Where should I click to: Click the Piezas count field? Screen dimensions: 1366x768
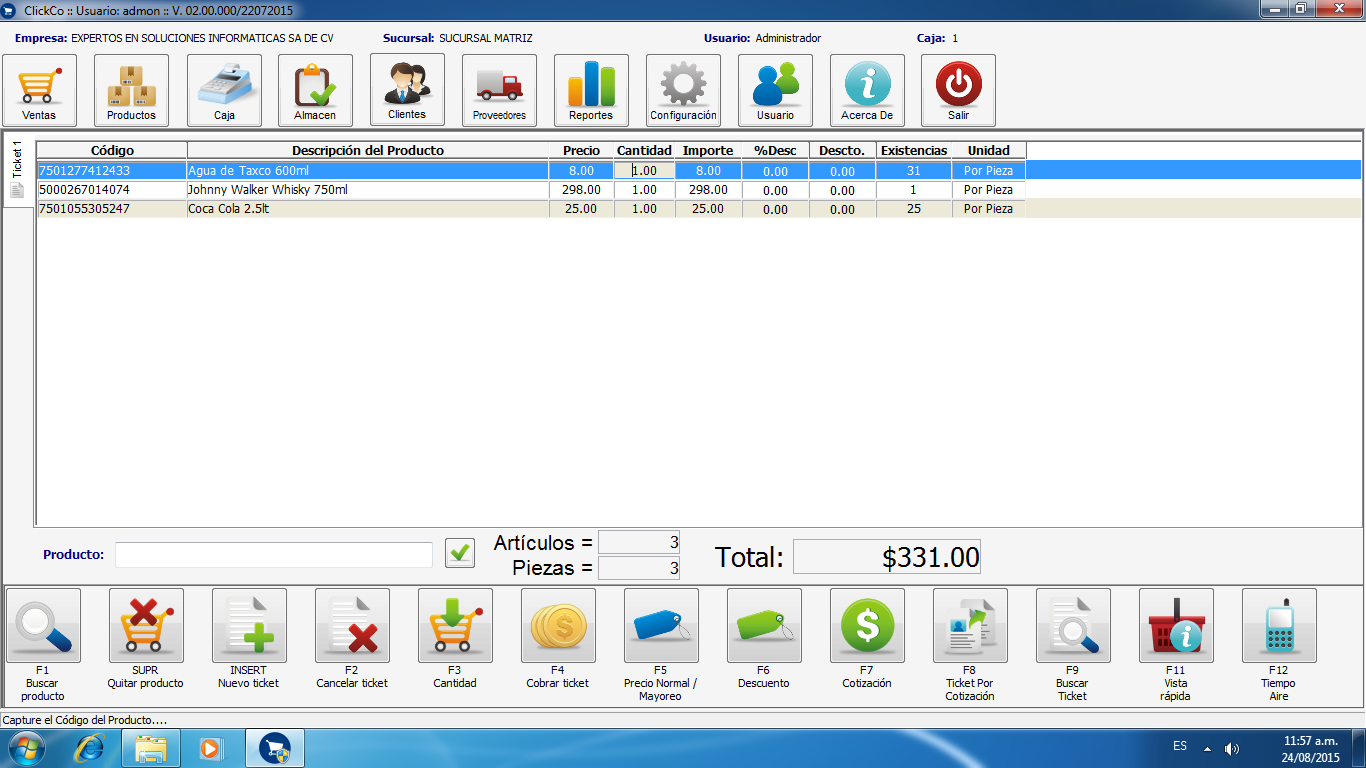[639, 568]
